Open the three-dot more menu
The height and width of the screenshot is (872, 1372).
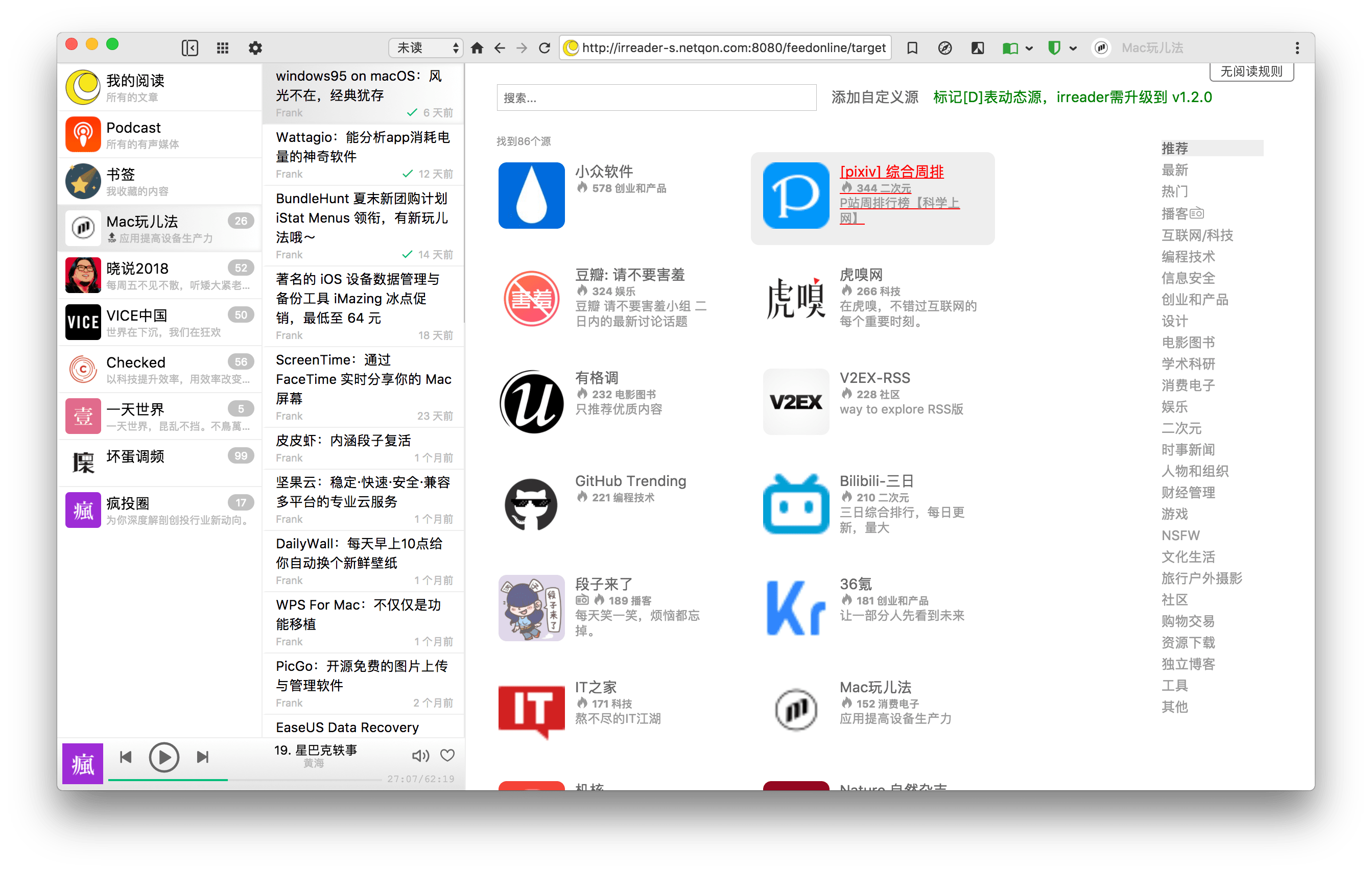click(1297, 48)
